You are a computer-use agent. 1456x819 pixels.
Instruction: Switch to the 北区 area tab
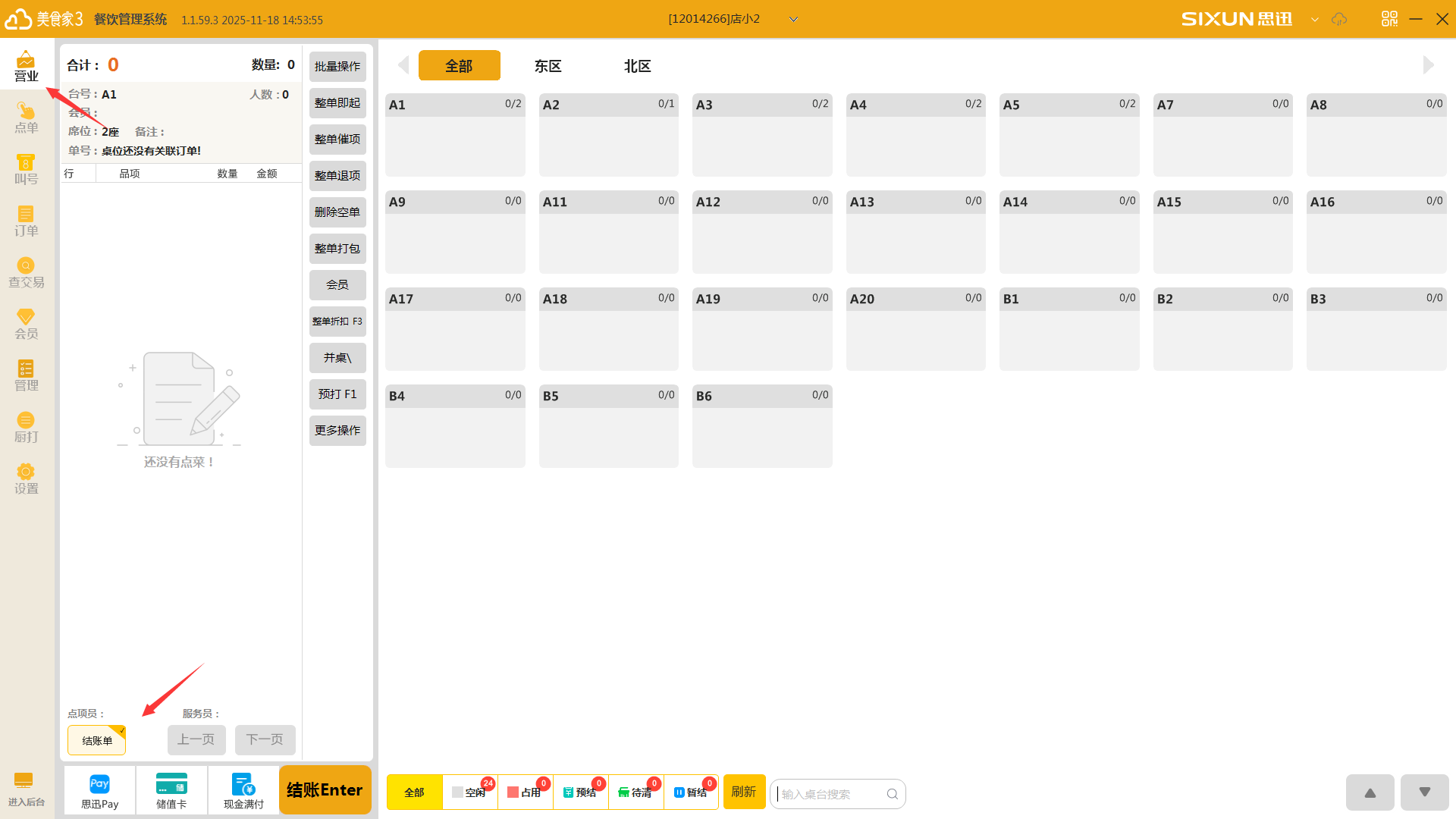click(x=637, y=66)
